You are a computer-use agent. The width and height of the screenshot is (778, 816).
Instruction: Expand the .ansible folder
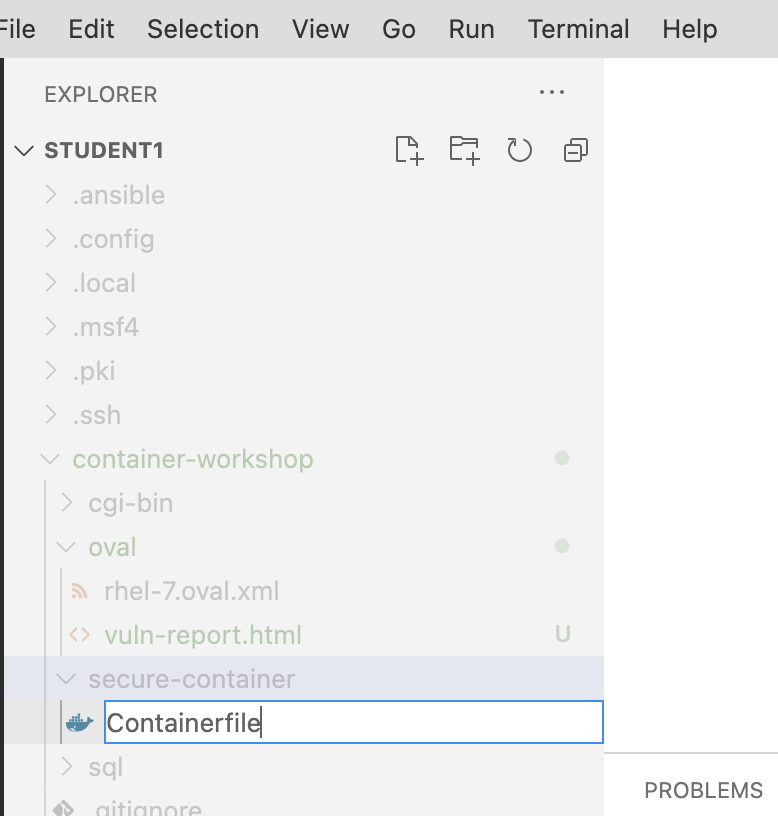coord(118,195)
